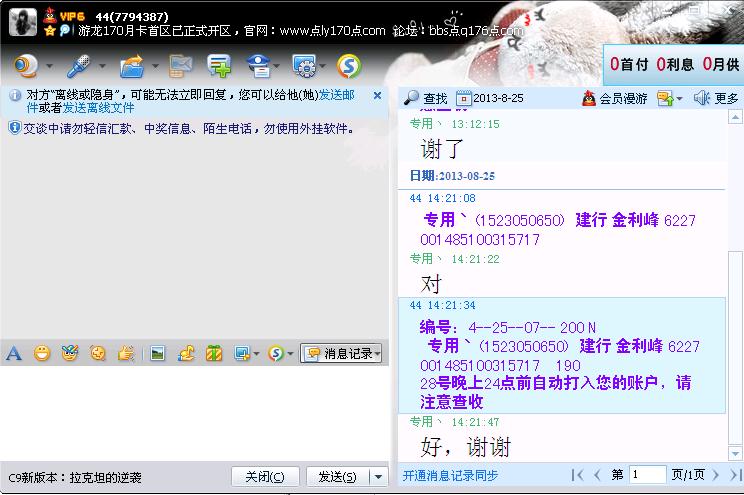Screen dimensions: 744x495
Task: Start a voice call with microphone icon
Action: [x=78, y=66]
